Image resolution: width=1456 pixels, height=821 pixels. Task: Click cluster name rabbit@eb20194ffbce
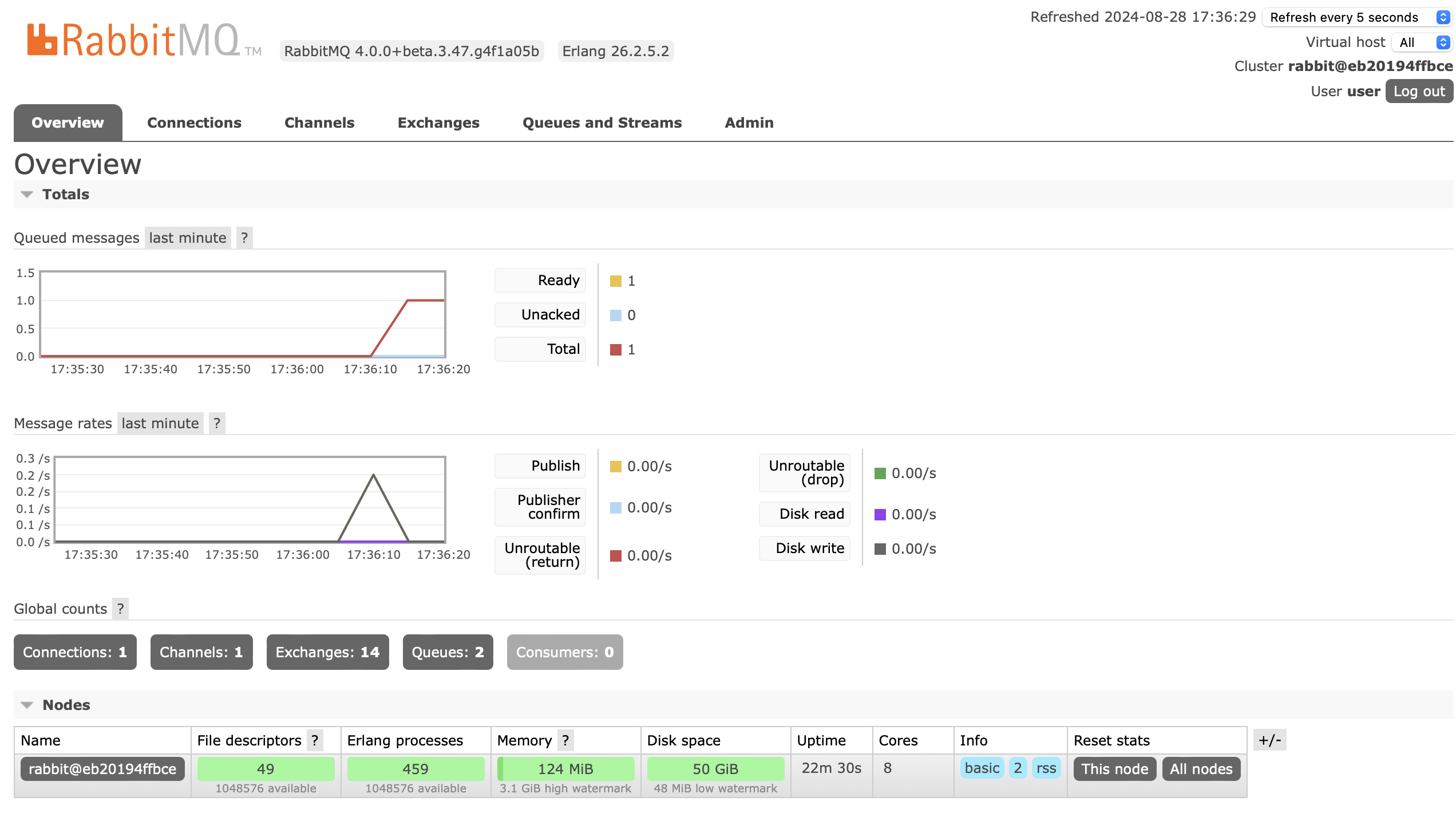pos(1370,66)
